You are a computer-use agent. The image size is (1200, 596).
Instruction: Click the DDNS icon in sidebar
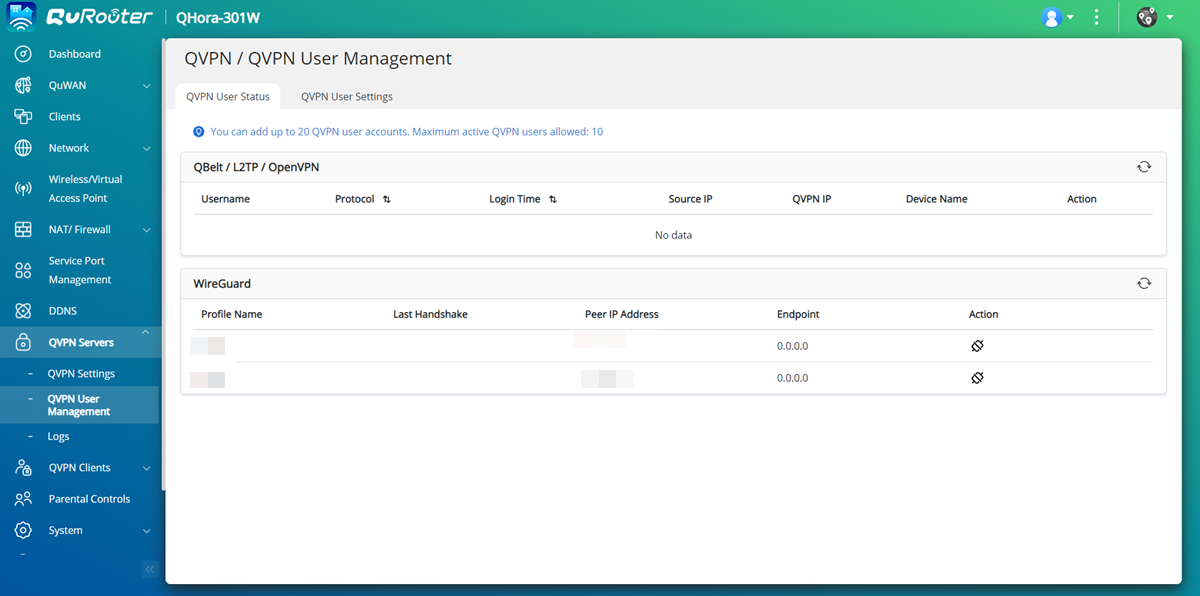click(23, 311)
